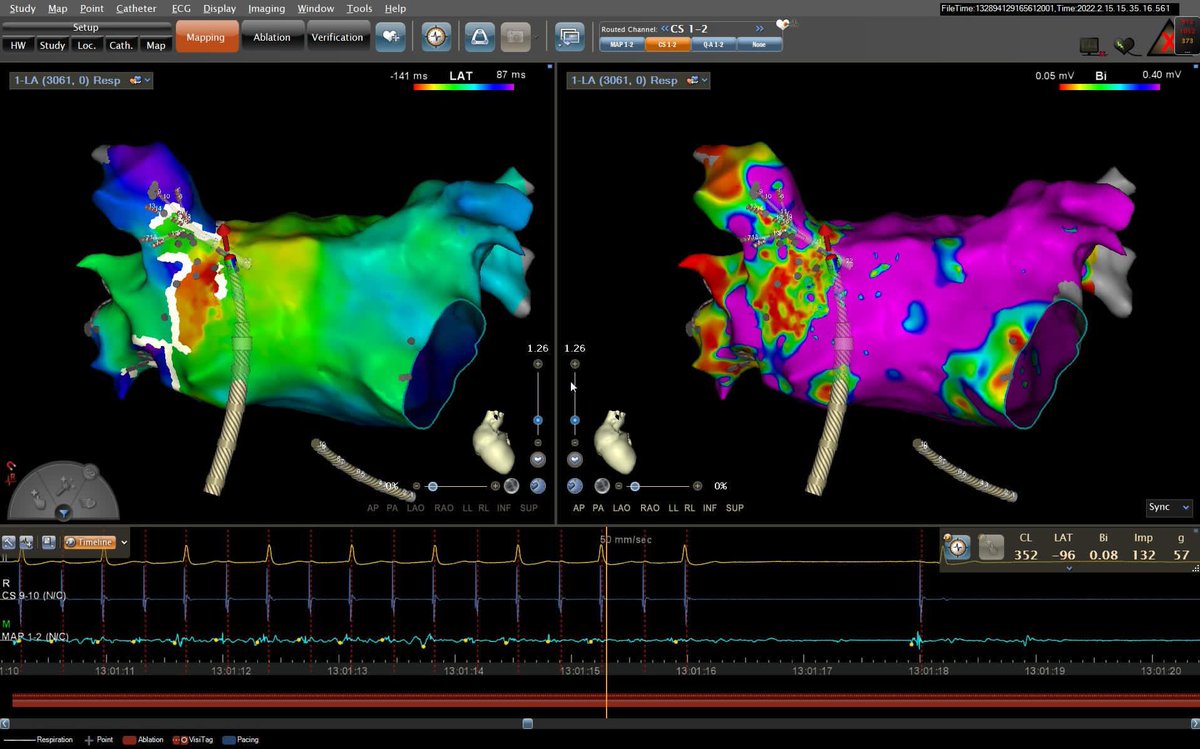Click the catheter selector dial bottom-left
This screenshot has height=749, width=1200.
tap(63, 490)
